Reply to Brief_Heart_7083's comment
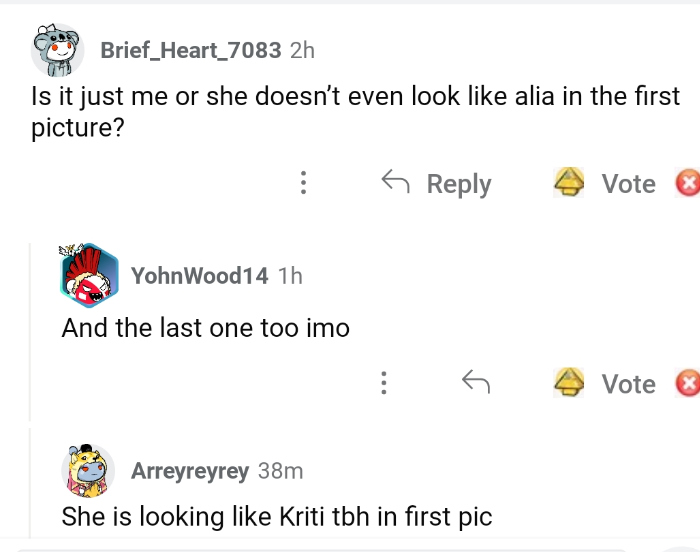The image size is (700, 552). tap(437, 184)
